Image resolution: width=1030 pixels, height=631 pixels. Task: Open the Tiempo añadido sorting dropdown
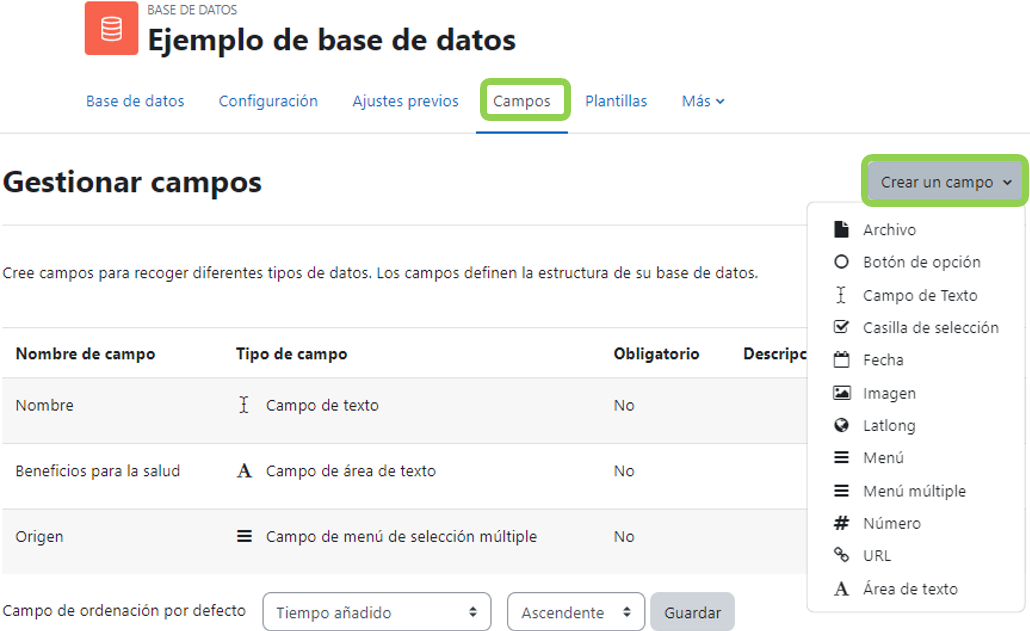(x=376, y=611)
